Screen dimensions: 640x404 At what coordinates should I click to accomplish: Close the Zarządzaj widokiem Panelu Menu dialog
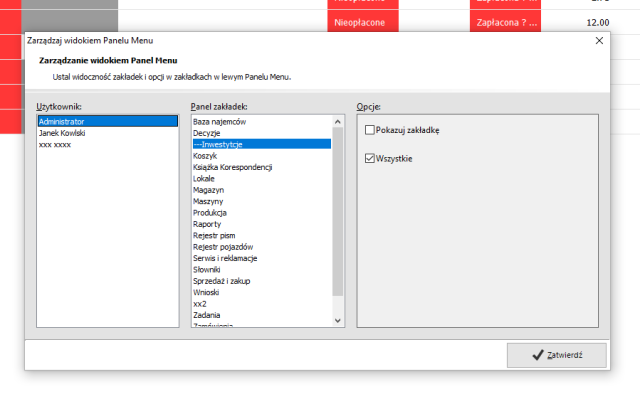tap(599, 40)
